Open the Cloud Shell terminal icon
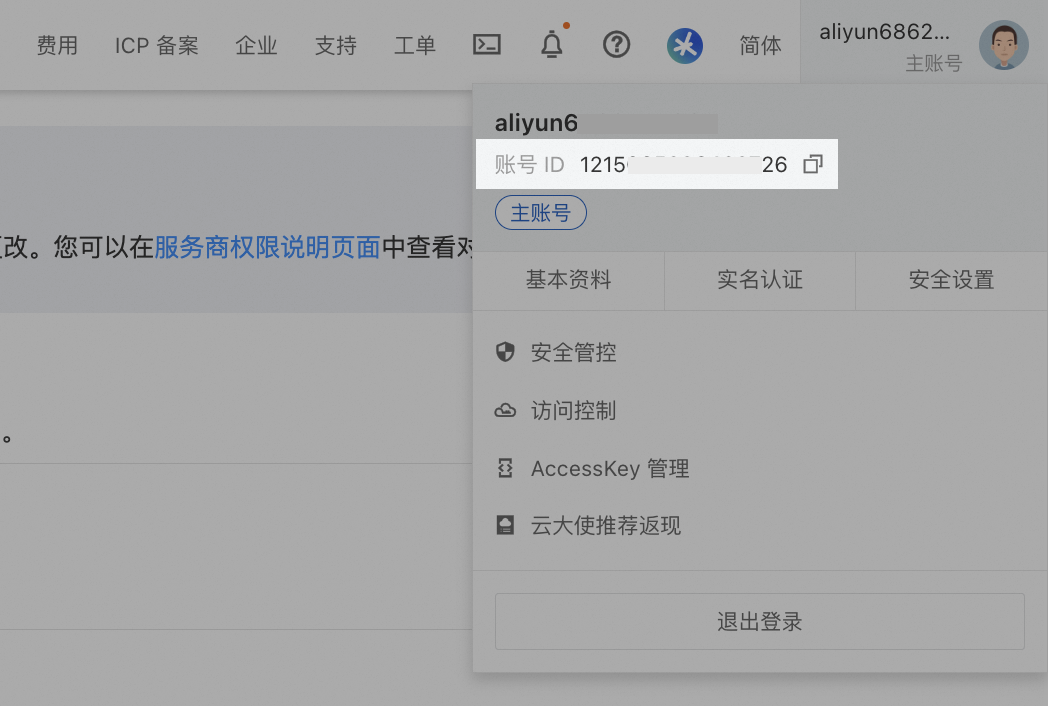 [x=487, y=45]
